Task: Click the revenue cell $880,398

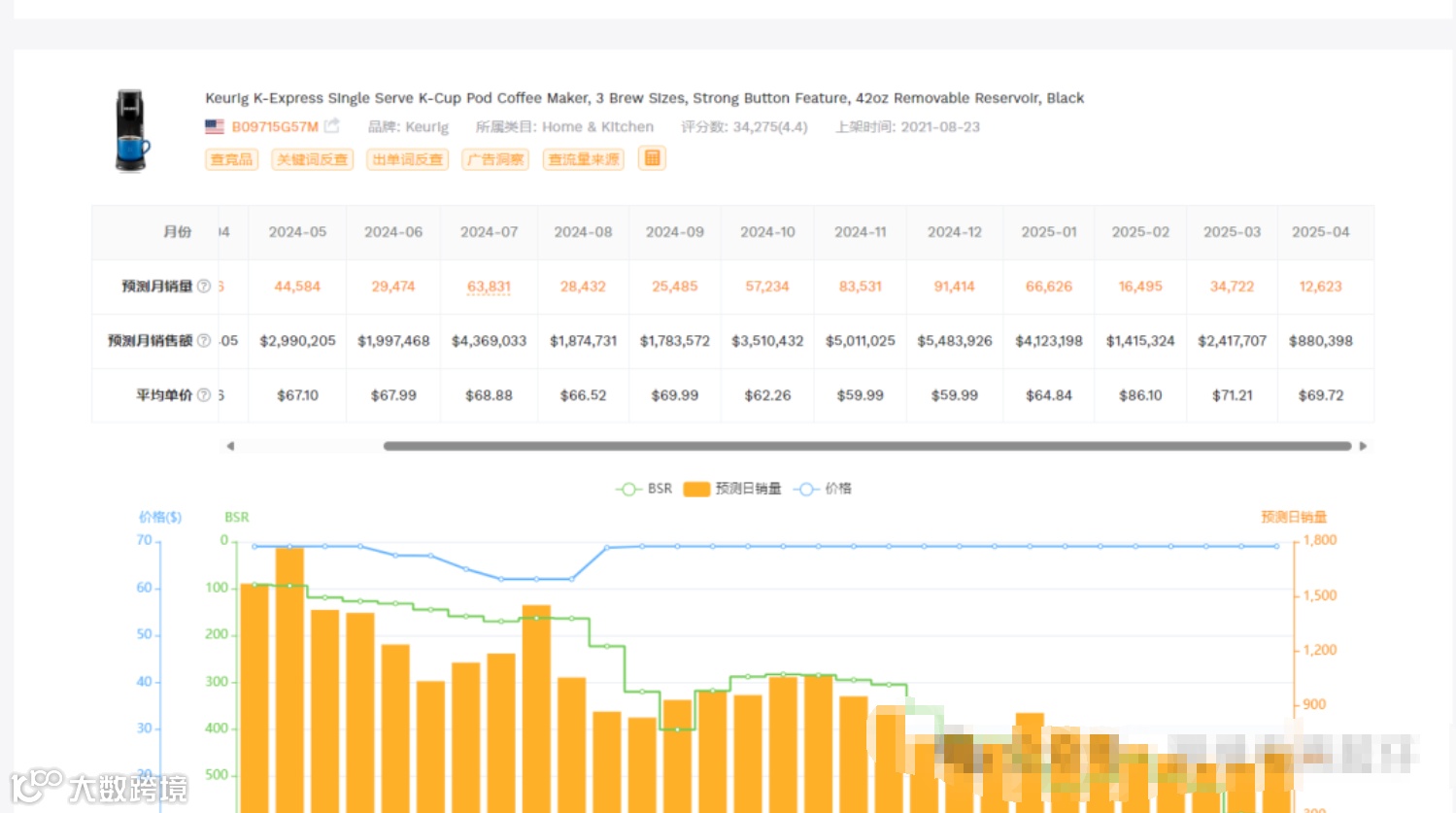Action: pyautogui.click(x=1321, y=341)
